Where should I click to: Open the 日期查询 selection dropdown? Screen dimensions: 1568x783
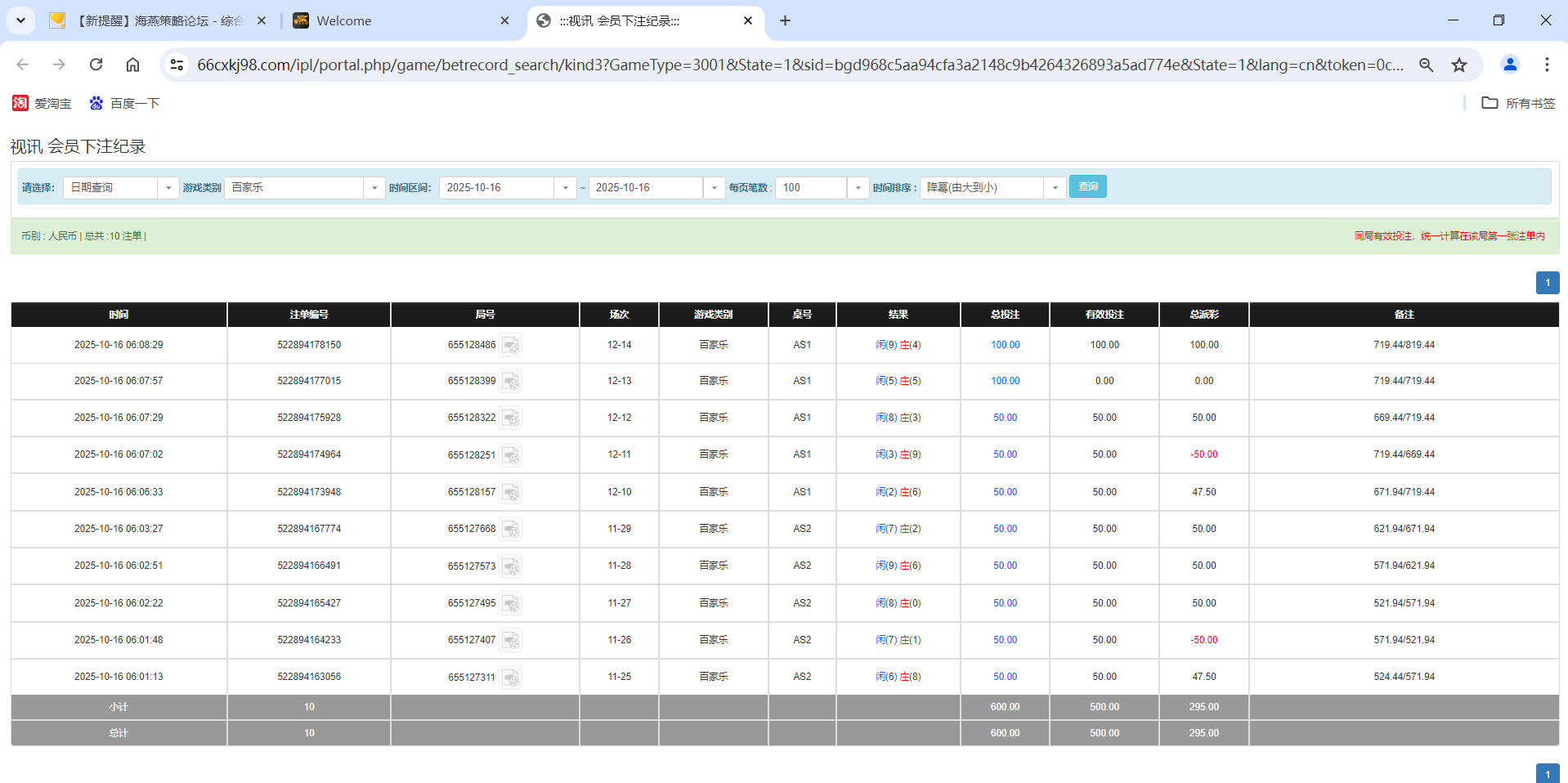[168, 187]
